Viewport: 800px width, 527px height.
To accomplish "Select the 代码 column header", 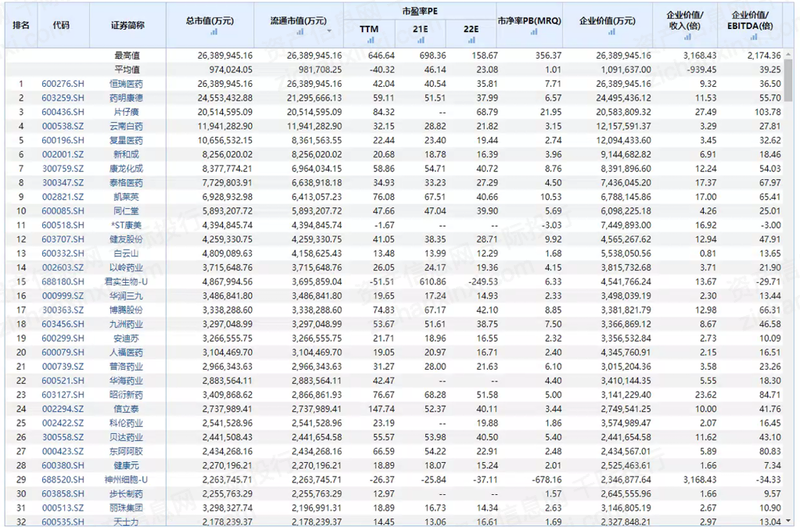I will coord(61,25).
